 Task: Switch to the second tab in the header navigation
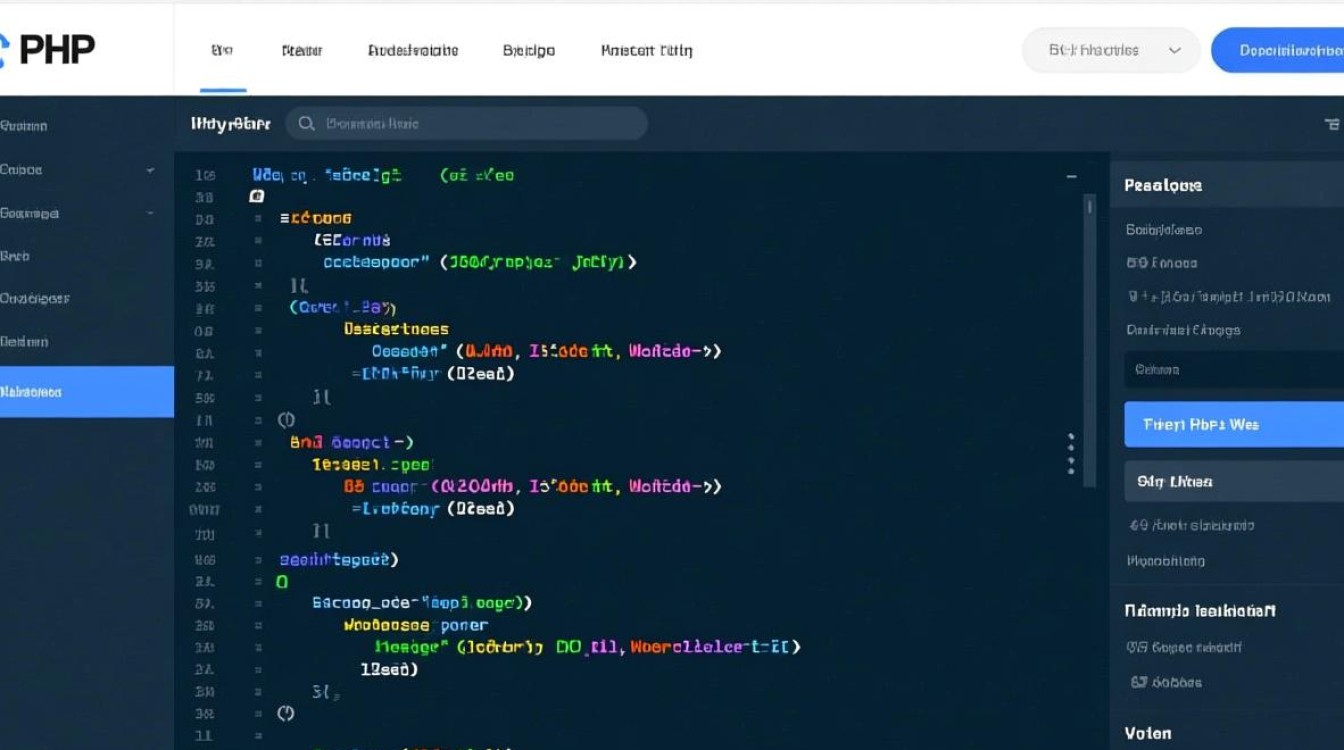(302, 50)
